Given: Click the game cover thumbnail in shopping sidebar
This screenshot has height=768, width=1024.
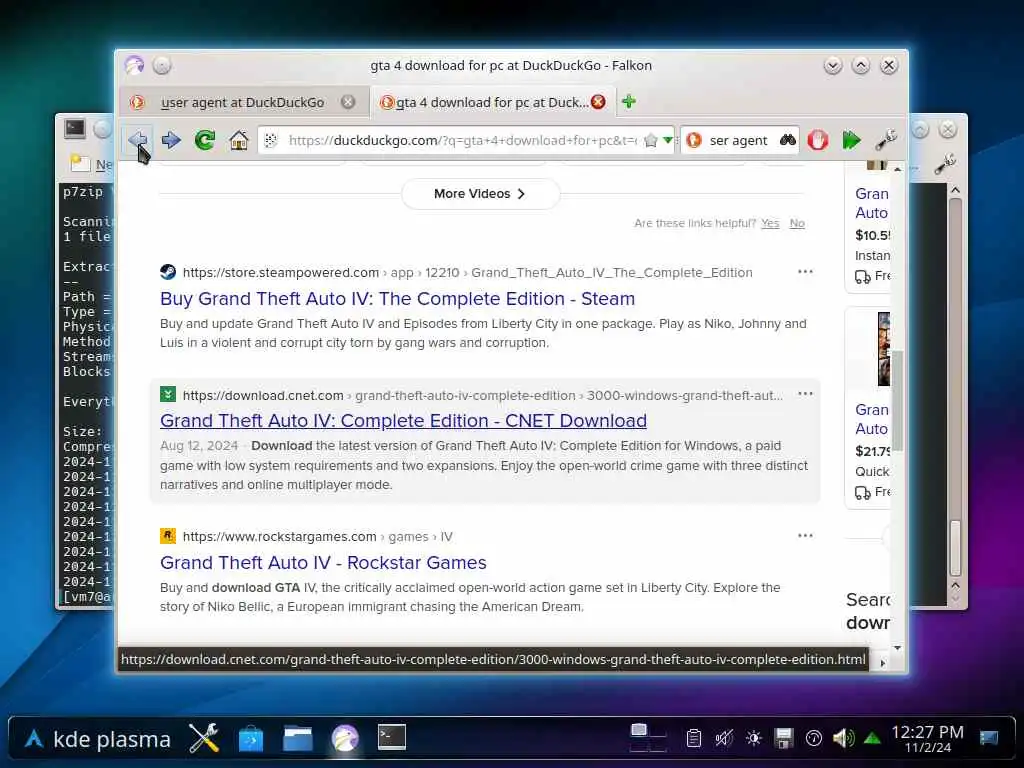Looking at the screenshot, I should 884,349.
